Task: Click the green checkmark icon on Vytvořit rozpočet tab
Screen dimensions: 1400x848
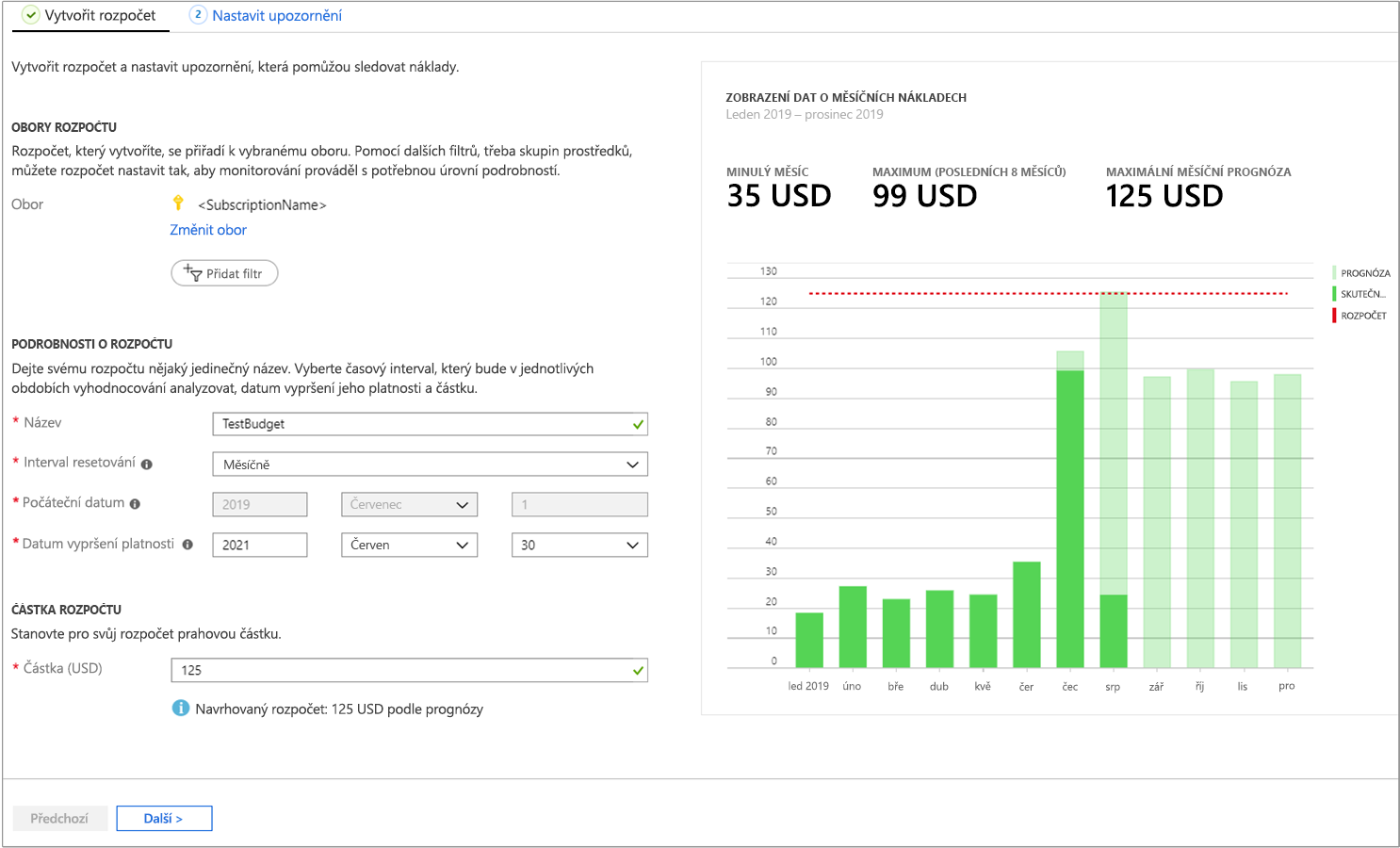Action: coord(31,15)
